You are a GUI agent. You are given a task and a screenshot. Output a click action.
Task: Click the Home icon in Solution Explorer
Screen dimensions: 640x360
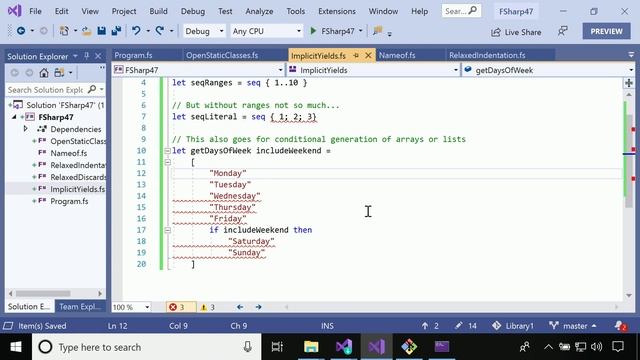(44, 73)
